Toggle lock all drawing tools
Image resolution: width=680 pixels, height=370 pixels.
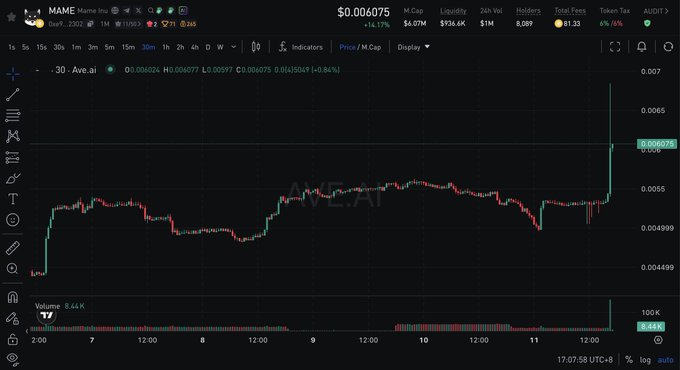tap(13, 339)
